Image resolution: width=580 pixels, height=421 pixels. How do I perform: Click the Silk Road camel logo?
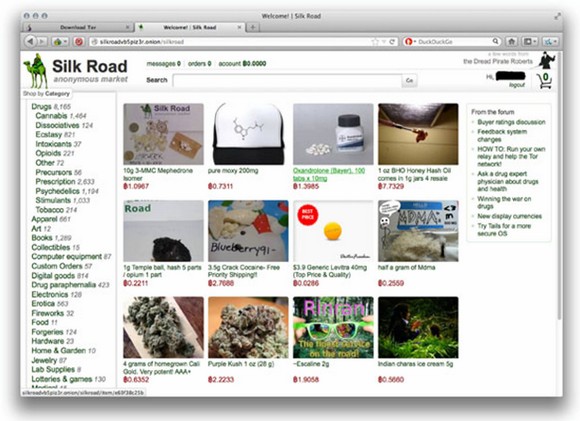tap(36, 70)
